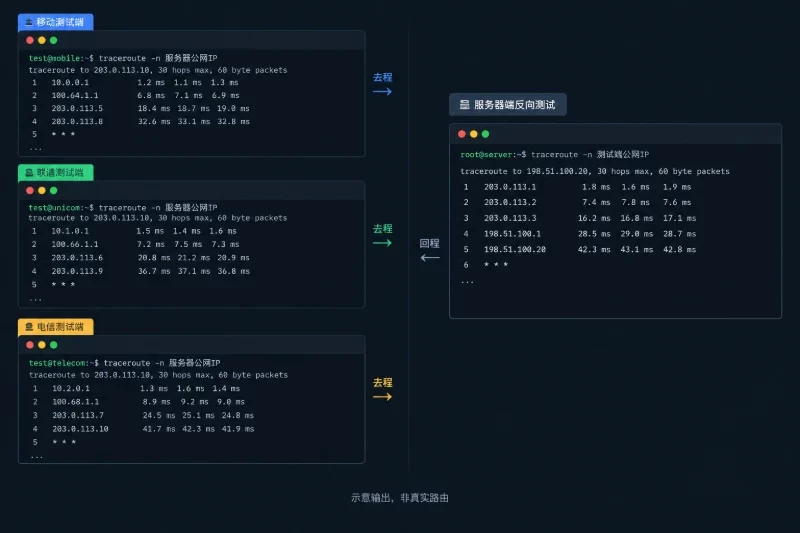This screenshot has height=533, width=800.
Task: Click the green dot in the test@telecom terminal
Action: tap(54, 345)
